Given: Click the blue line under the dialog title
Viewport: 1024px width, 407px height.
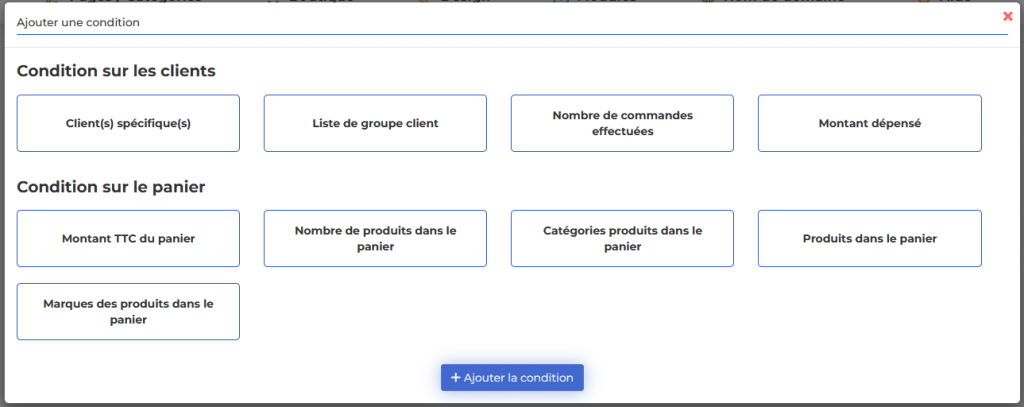Looking at the screenshot, I should 512,34.
